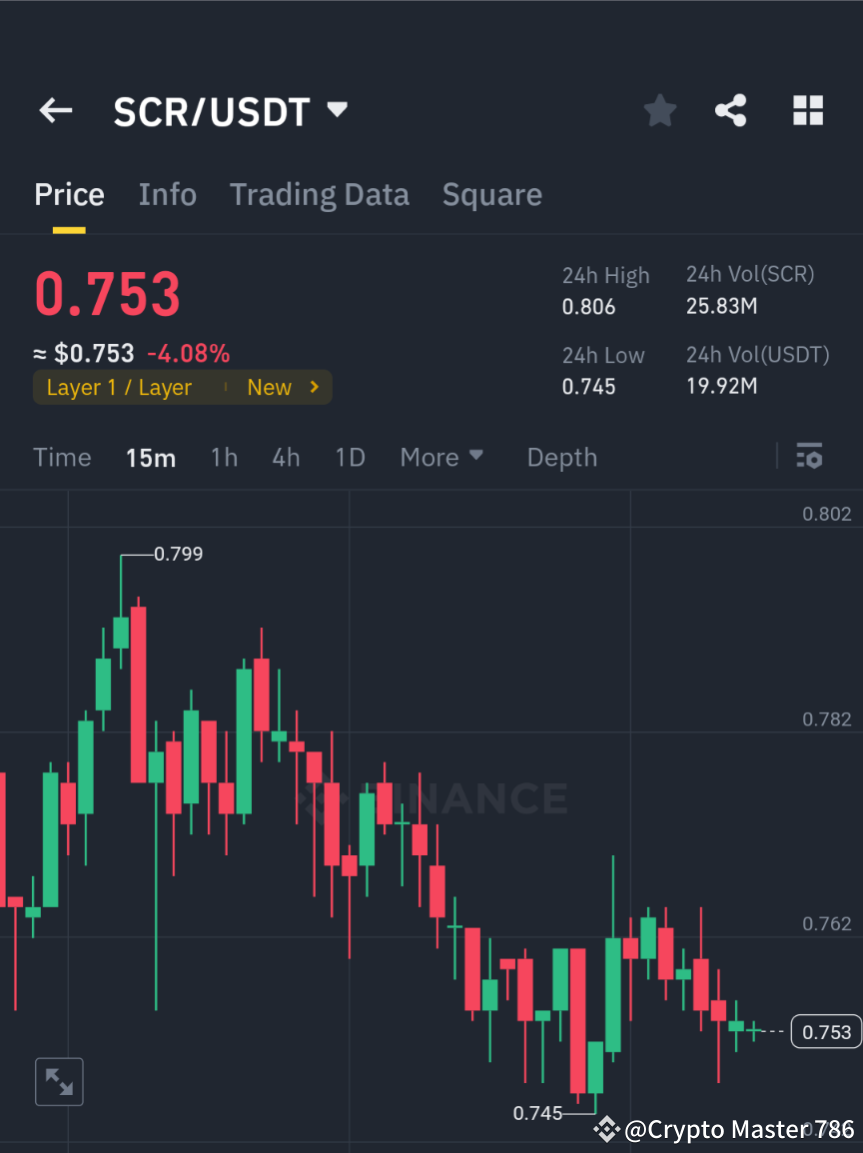Select the Square tab

pyautogui.click(x=492, y=194)
